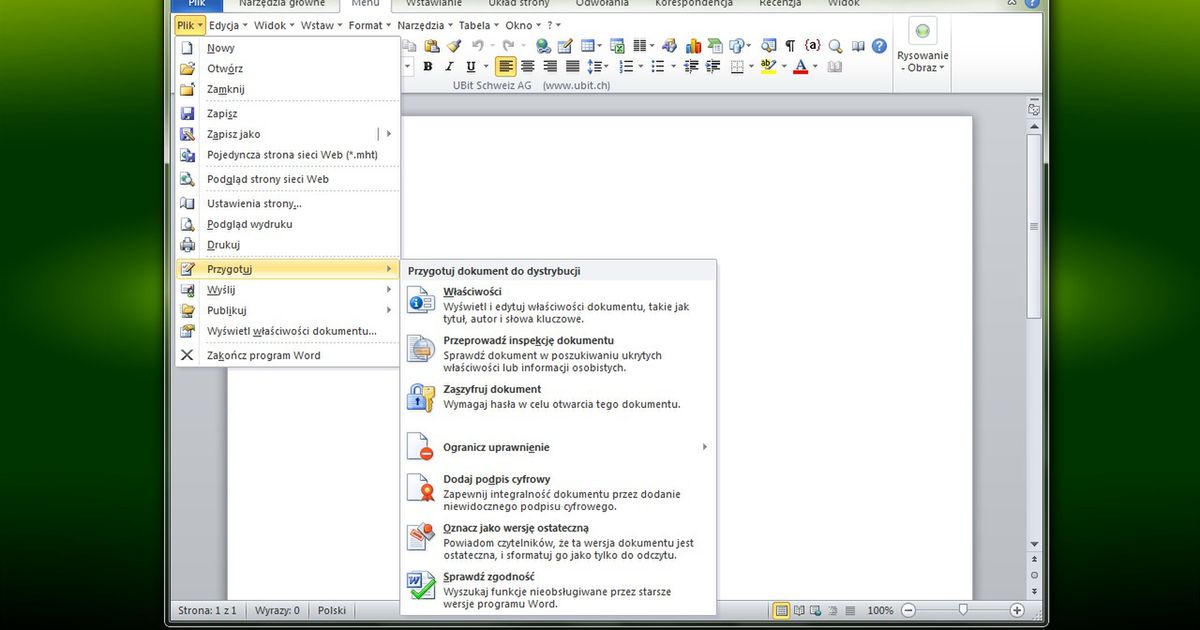The height and width of the screenshot is (630, 1200).
Task: Open the font color dropdown arrow
Action: click(x=815, y=66)
